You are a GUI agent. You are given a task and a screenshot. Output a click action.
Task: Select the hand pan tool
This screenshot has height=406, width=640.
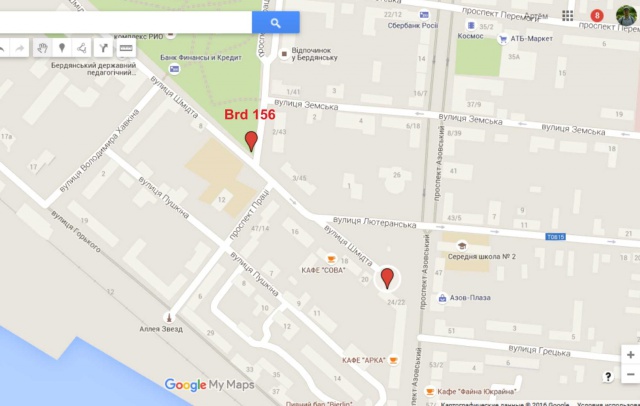tap(42, 48)
